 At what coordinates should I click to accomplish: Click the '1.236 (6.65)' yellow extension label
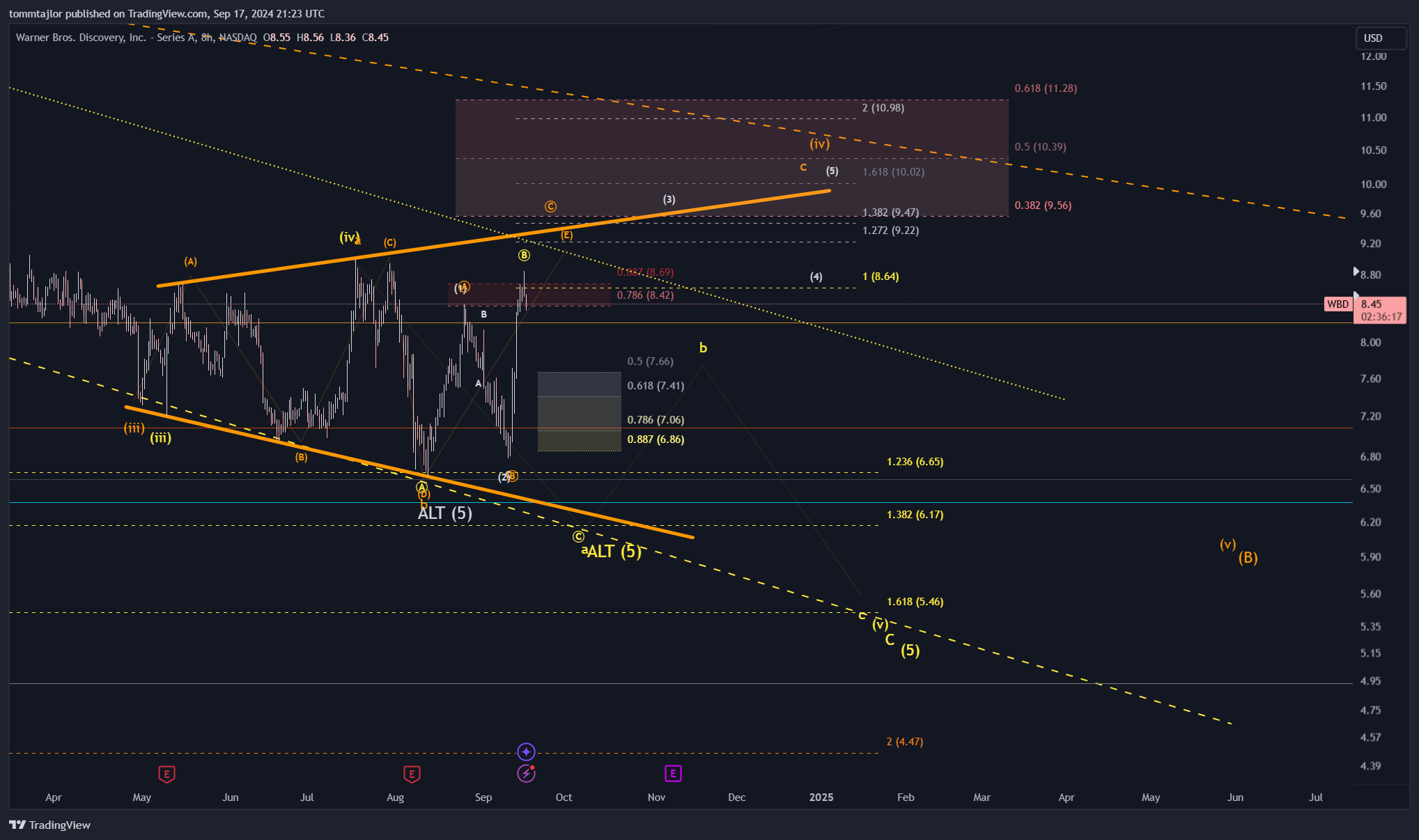pyautogui.click(x=915, y=462)
